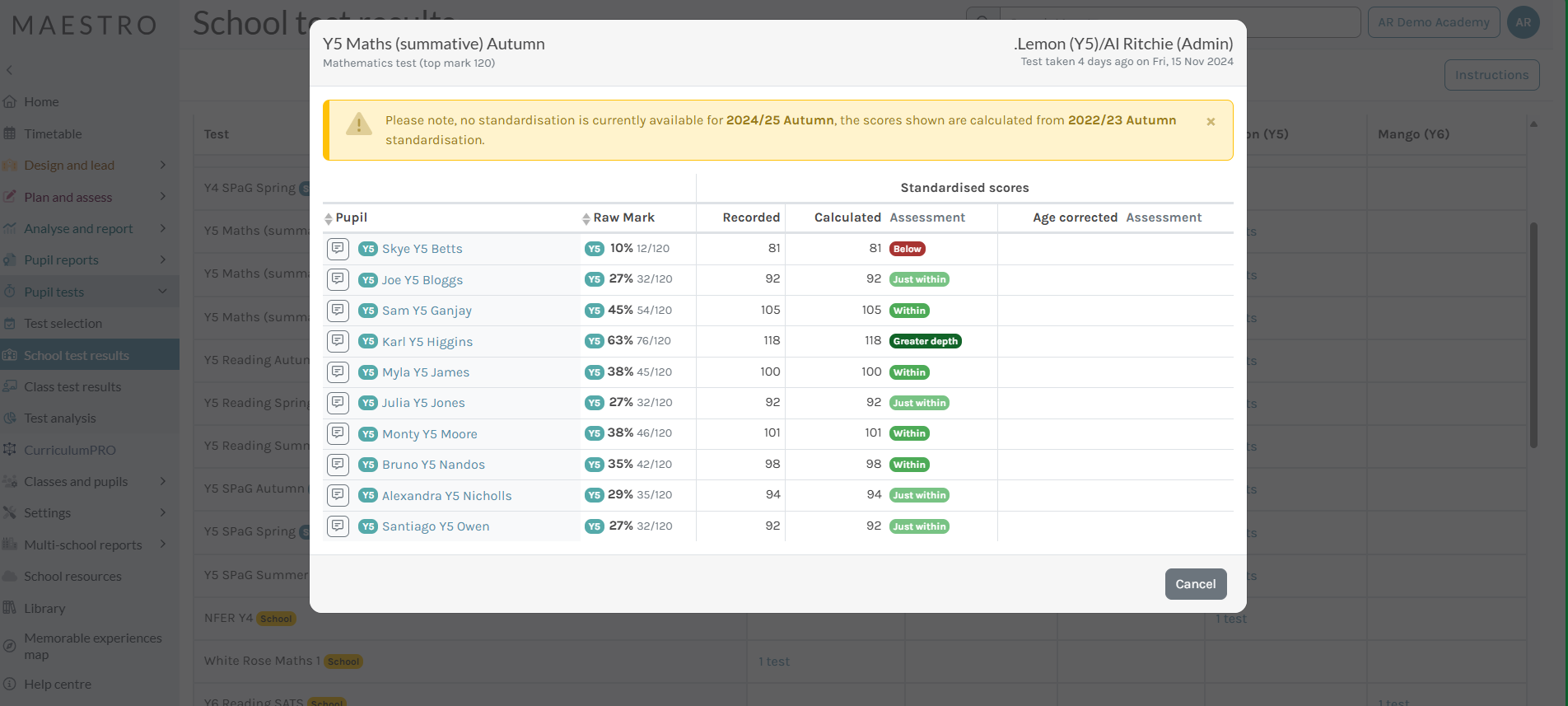Click the yellow warning triangle icon
1568x706 pixels.
358,124
